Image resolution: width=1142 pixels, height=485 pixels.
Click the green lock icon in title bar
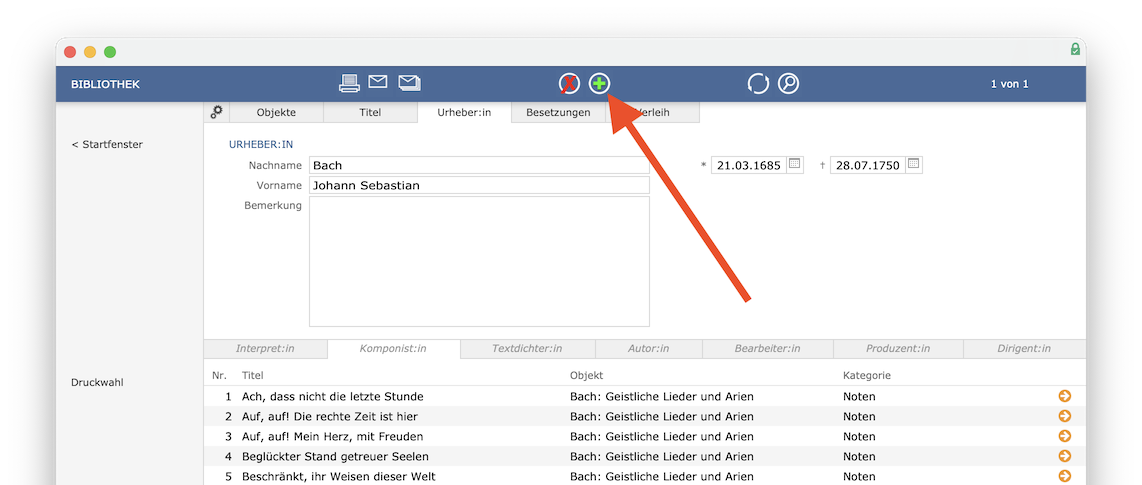[1075, 50]
